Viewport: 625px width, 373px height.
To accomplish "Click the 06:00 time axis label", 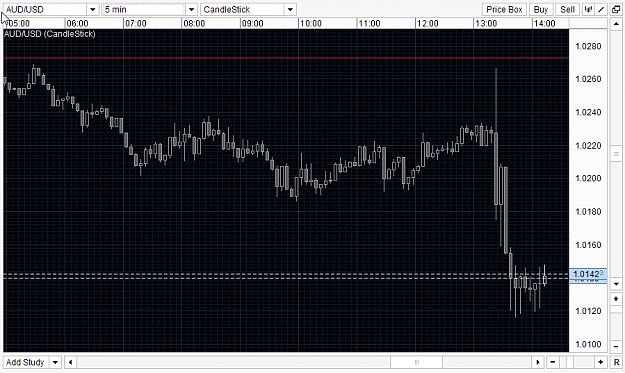I will [x=77, y=24].
